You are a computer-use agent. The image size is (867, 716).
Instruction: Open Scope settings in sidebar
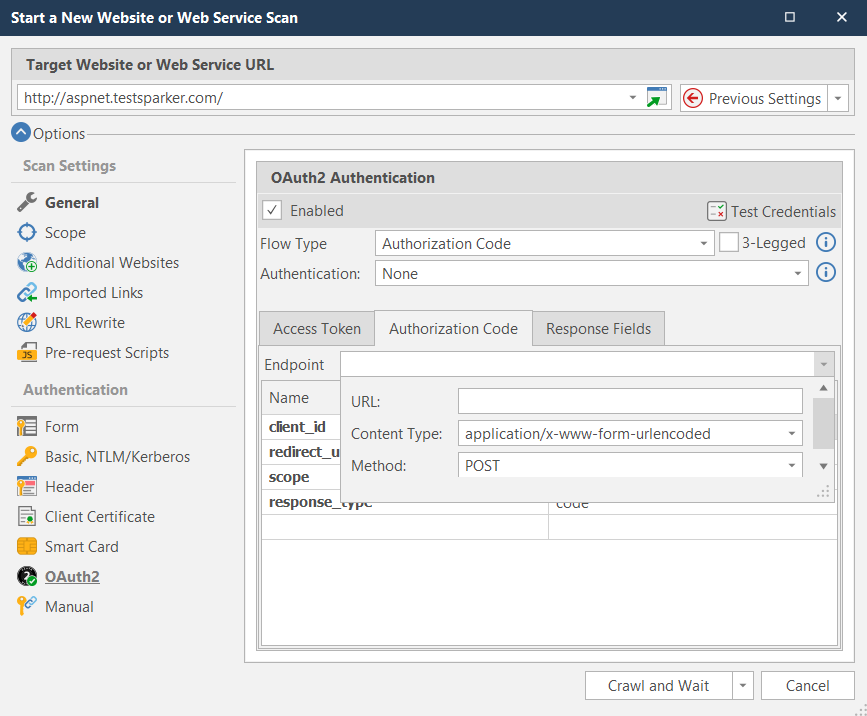tap(65, 233)
